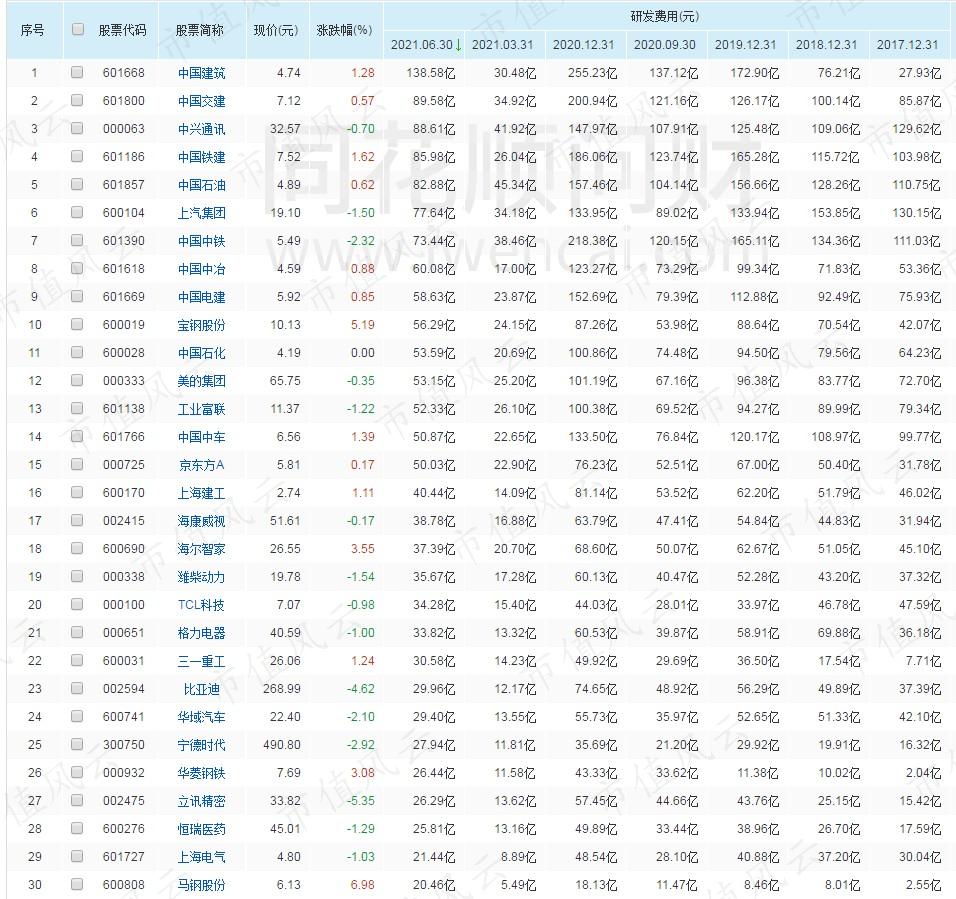Tick the checkbox for 000063 中兴通讯
The height and width of the screenshot is (899, 956).
click(x=77, y=128)
